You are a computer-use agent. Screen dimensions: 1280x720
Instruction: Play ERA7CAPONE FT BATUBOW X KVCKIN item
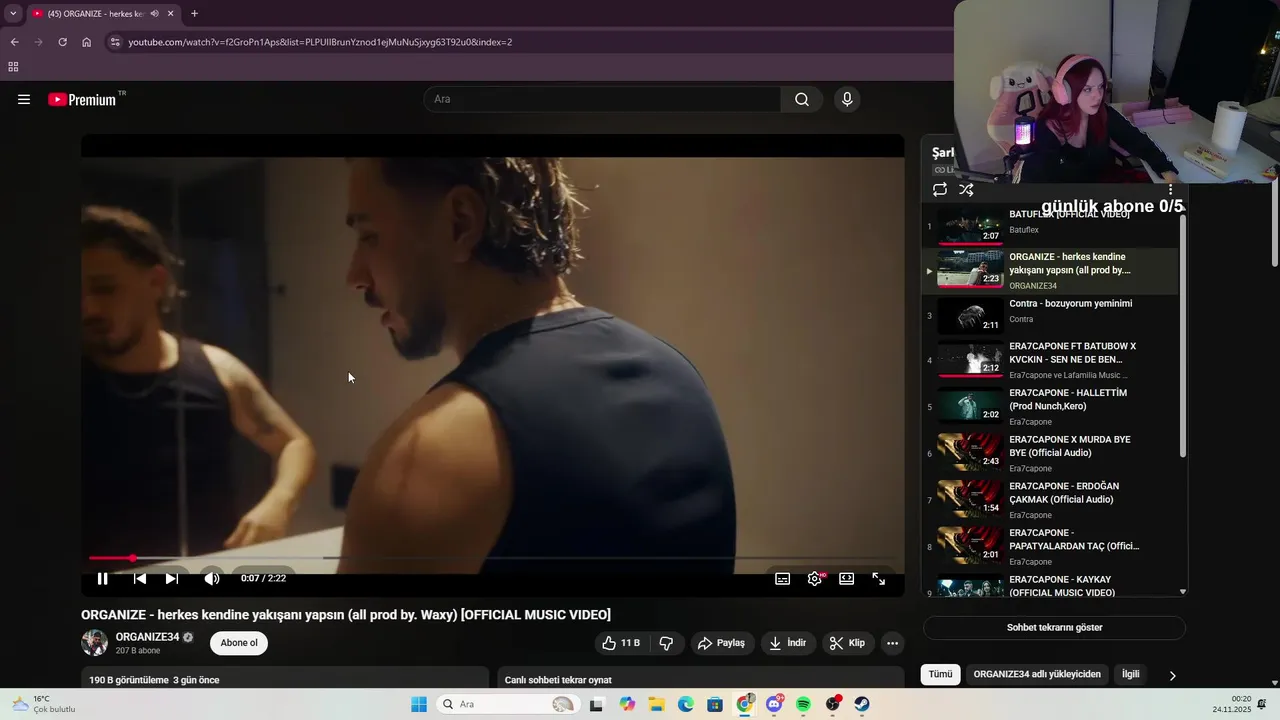pos(1050,360)
